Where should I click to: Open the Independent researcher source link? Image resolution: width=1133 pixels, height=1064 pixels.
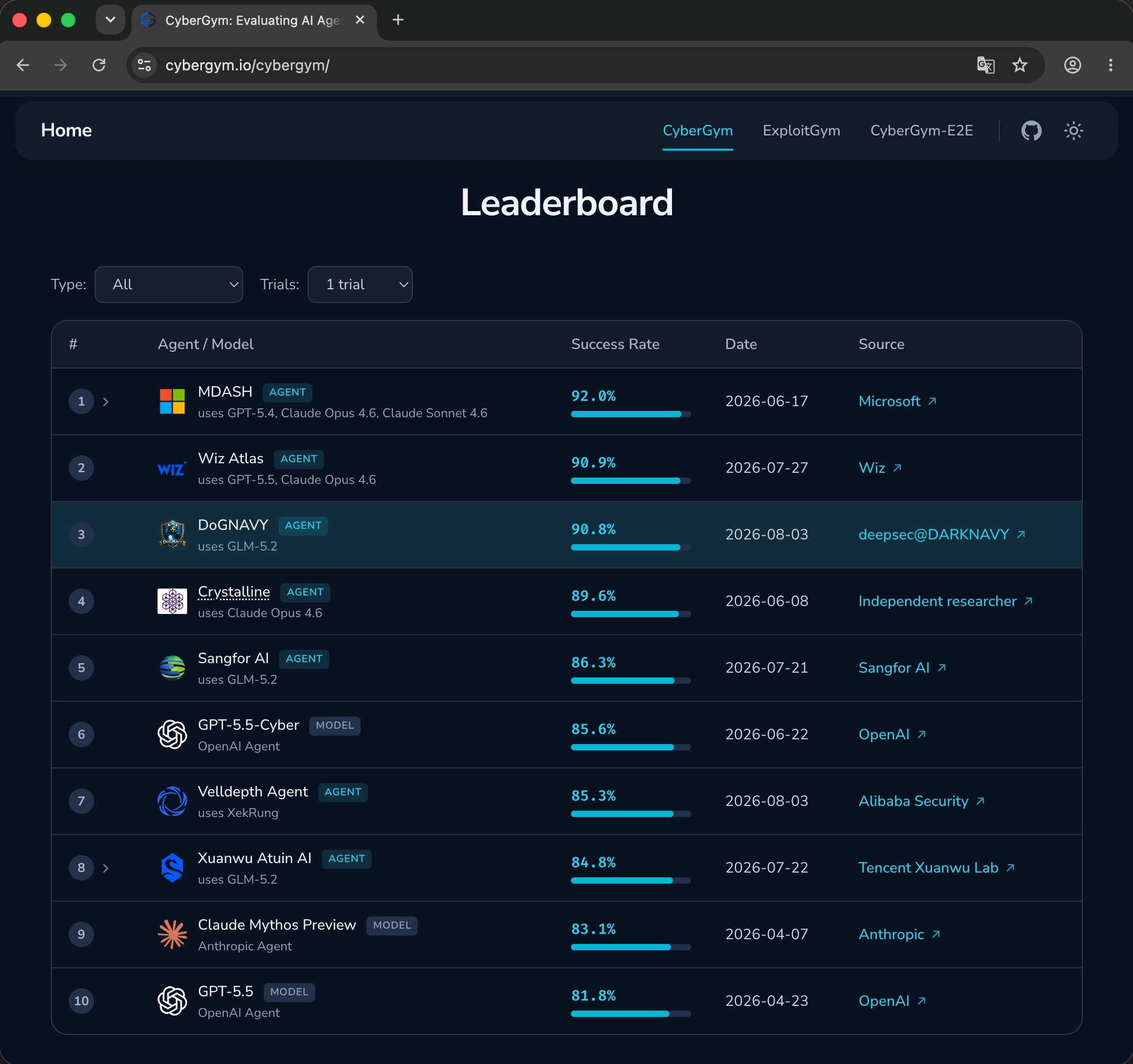945,601
